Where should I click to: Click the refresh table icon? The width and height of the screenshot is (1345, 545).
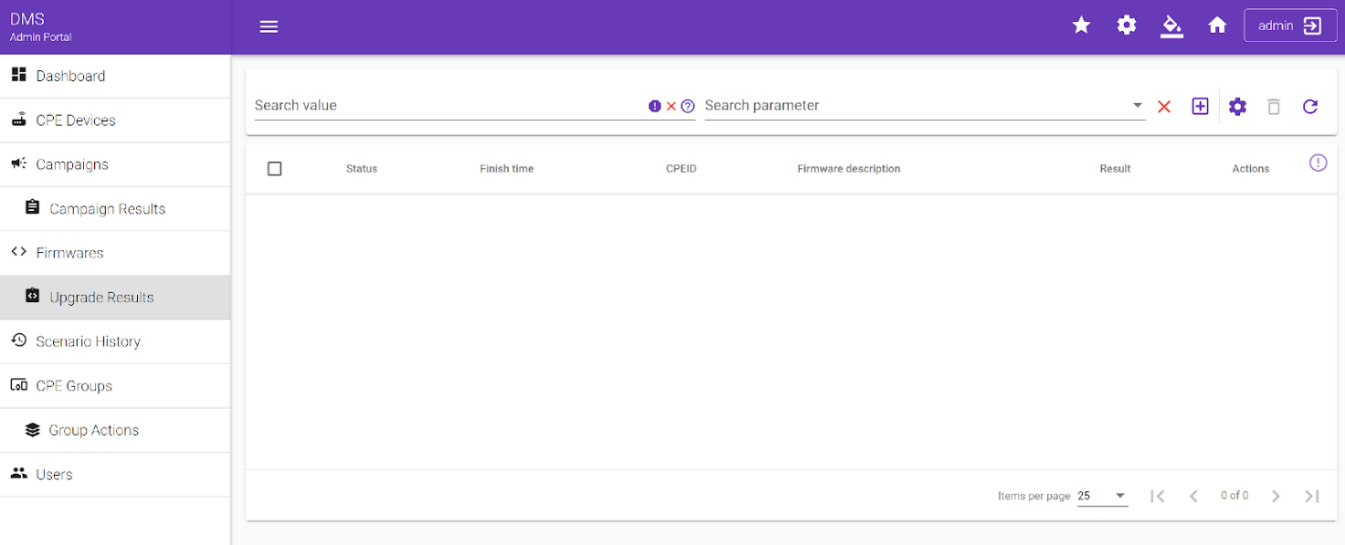pyautogui.click(x=1310, y=106)
